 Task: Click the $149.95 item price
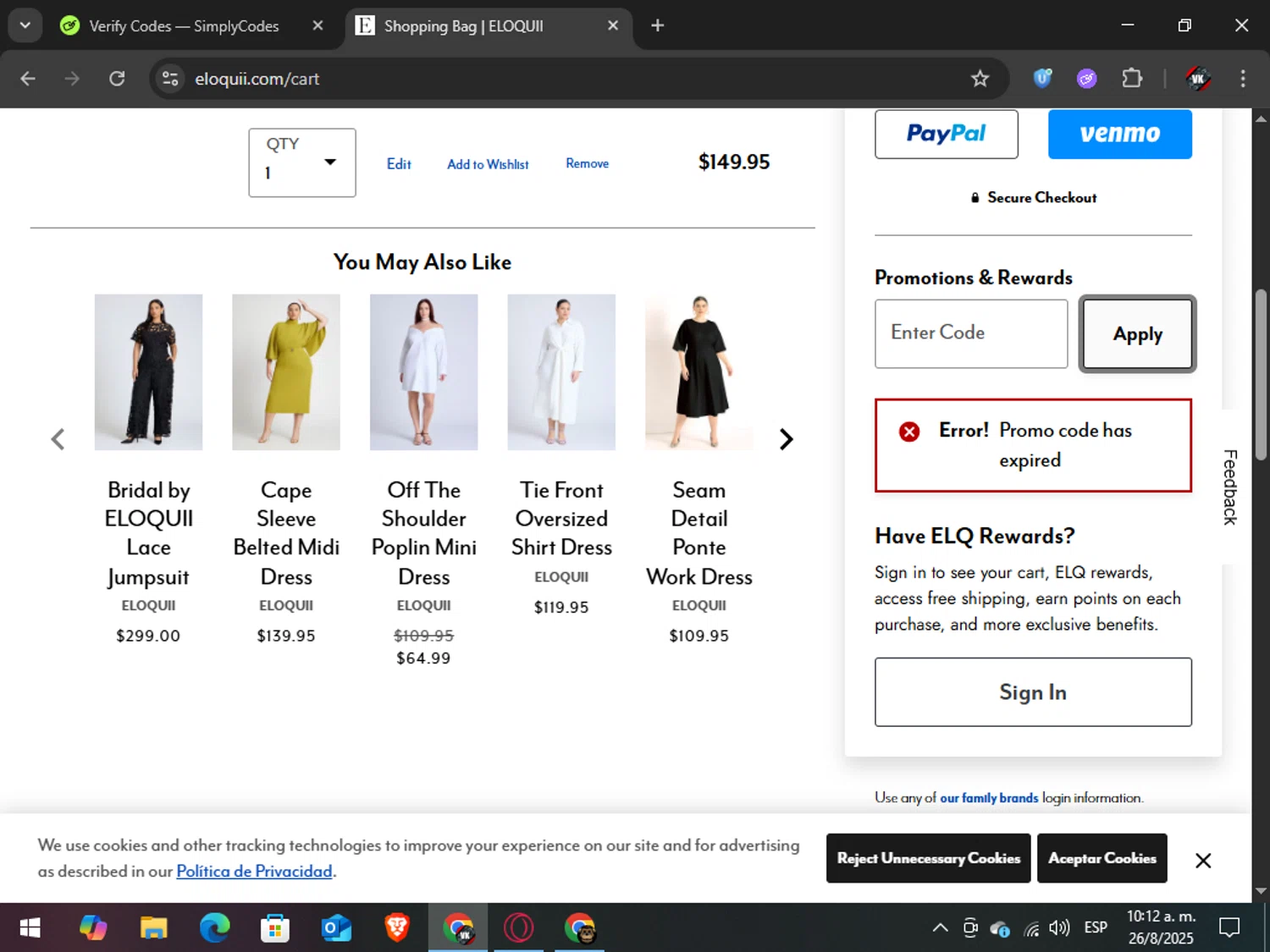tap(734, 162)
